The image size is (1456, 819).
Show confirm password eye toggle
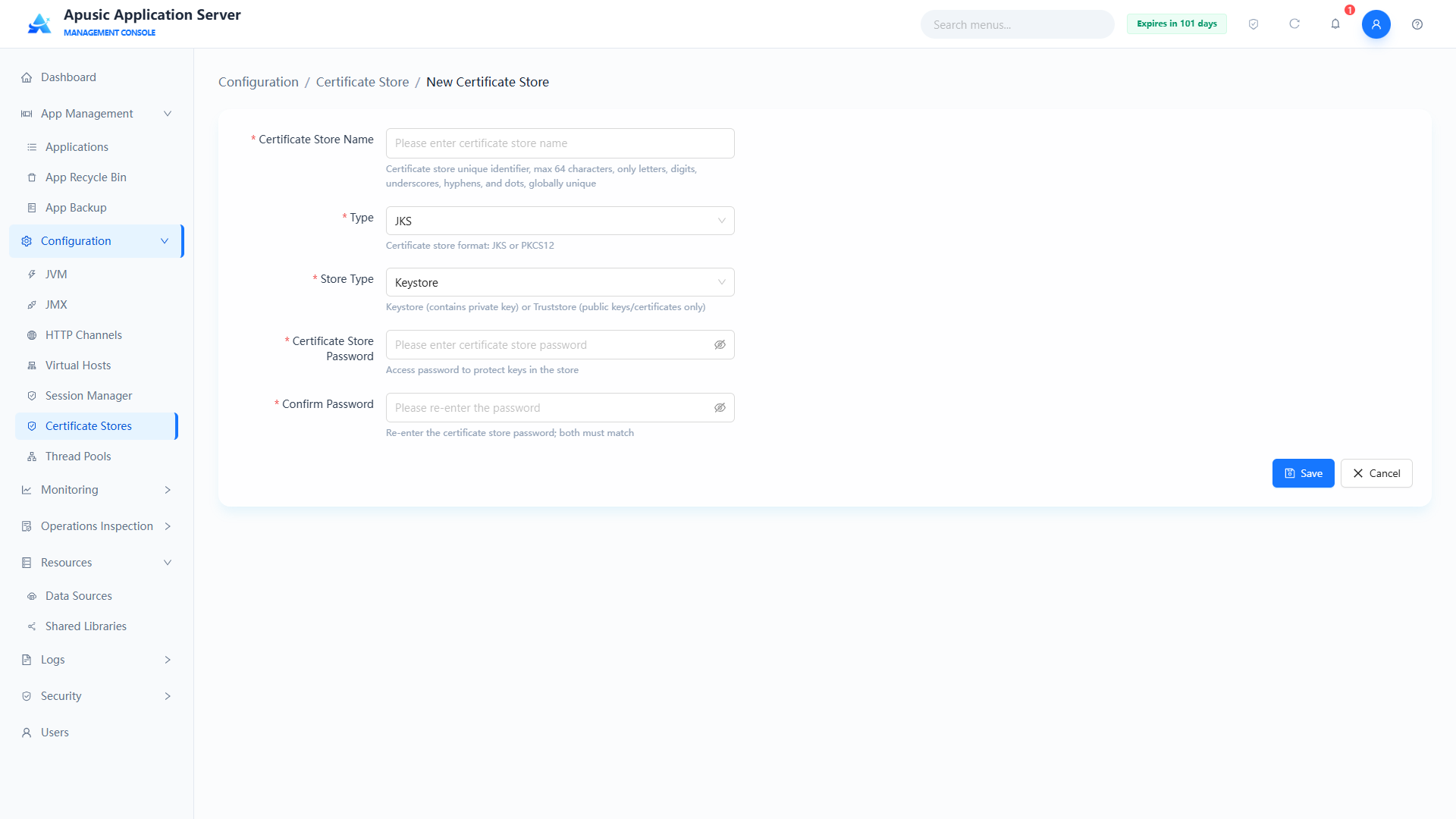(720, 408)
